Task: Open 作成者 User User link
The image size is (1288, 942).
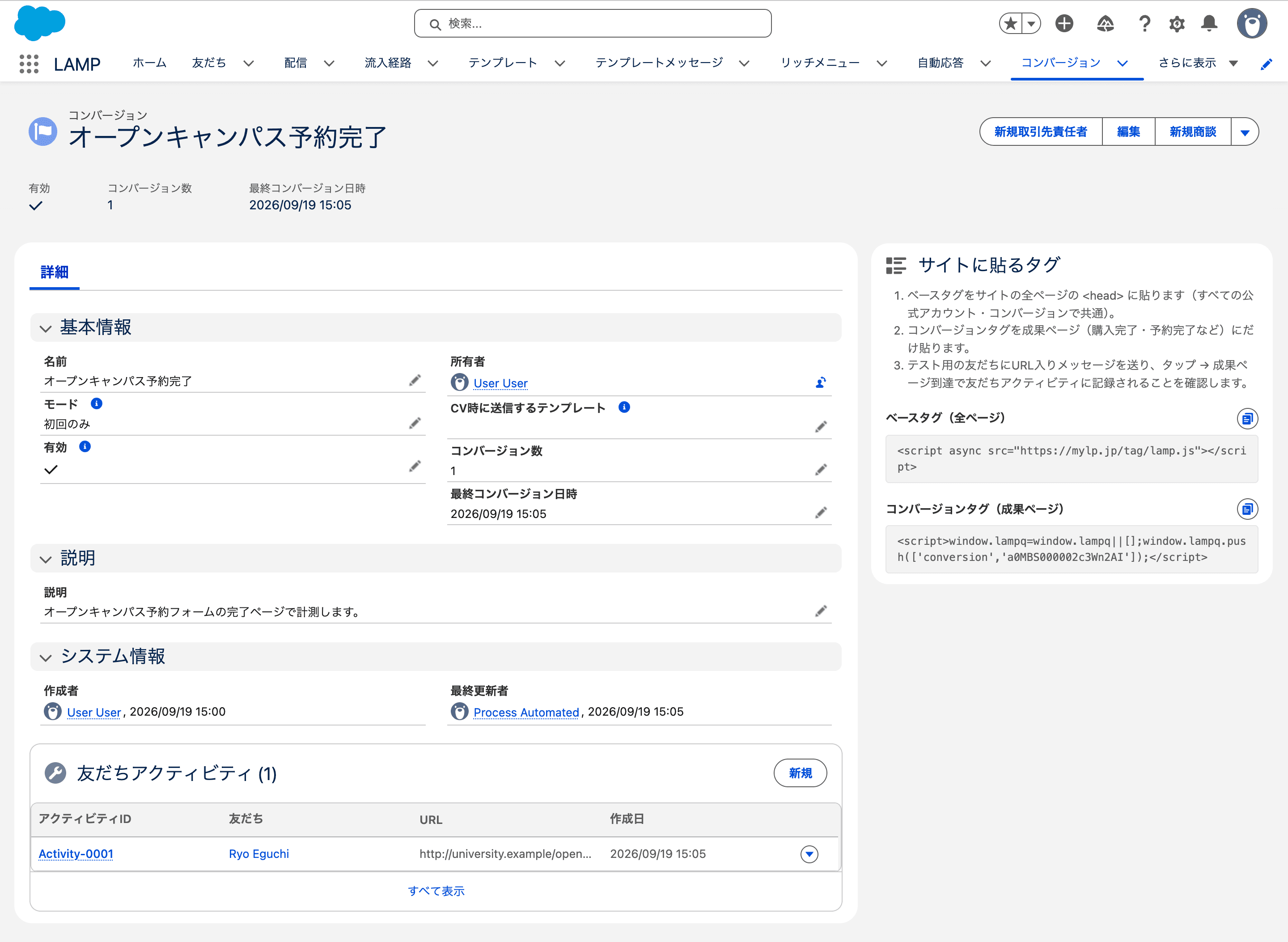Action: (93, 712)
